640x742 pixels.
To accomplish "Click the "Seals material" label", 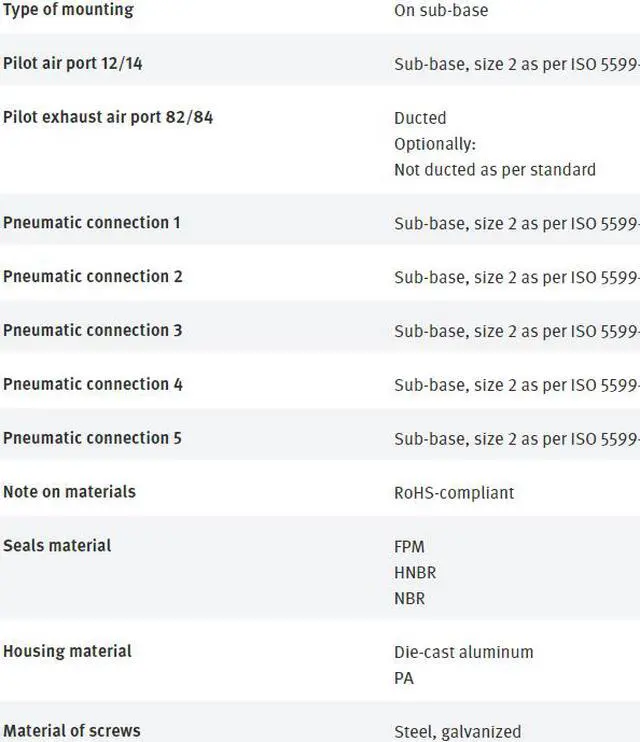I will (x=57, y=546).
